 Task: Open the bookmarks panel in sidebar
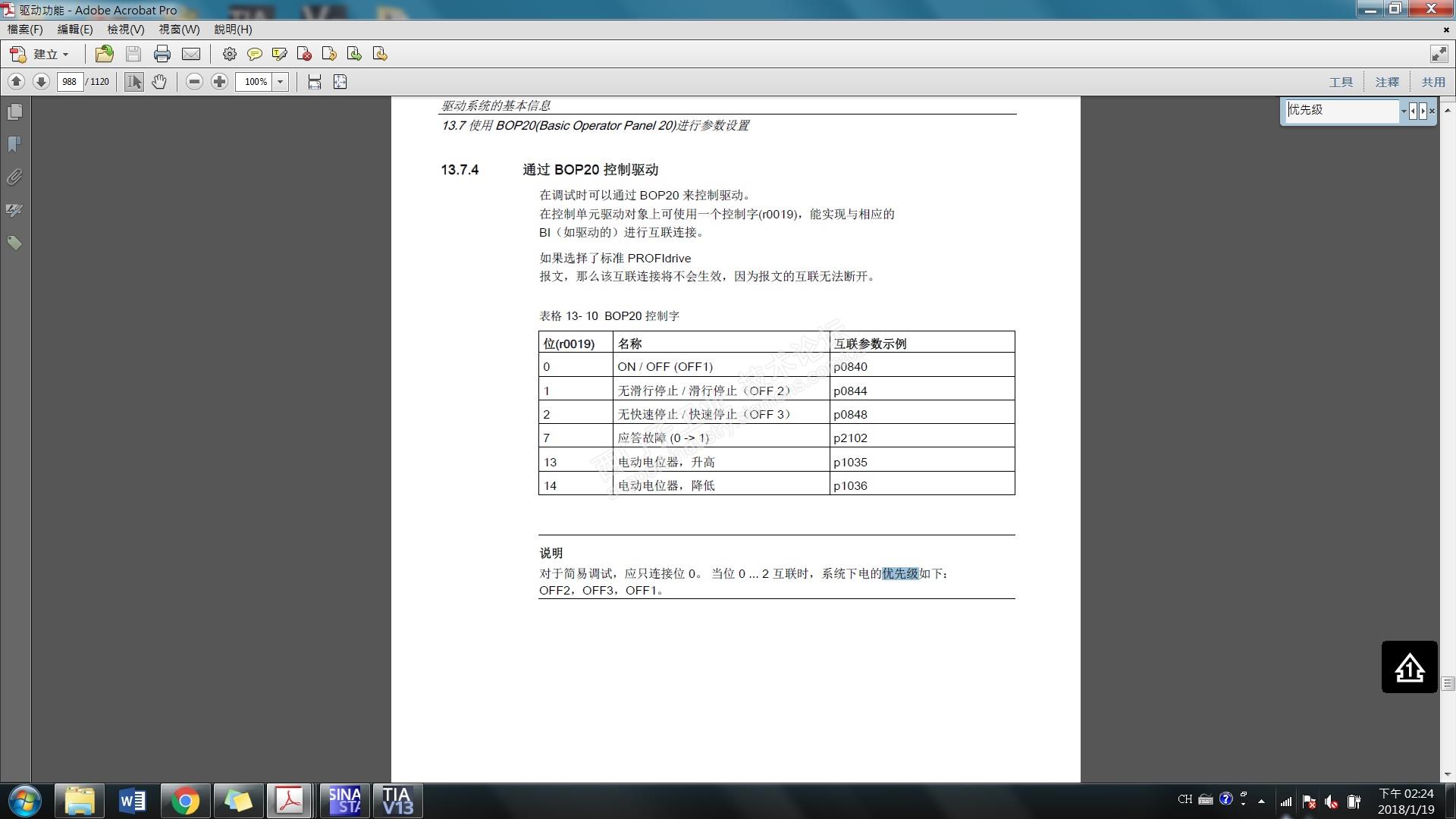click(x=14, y=144)
